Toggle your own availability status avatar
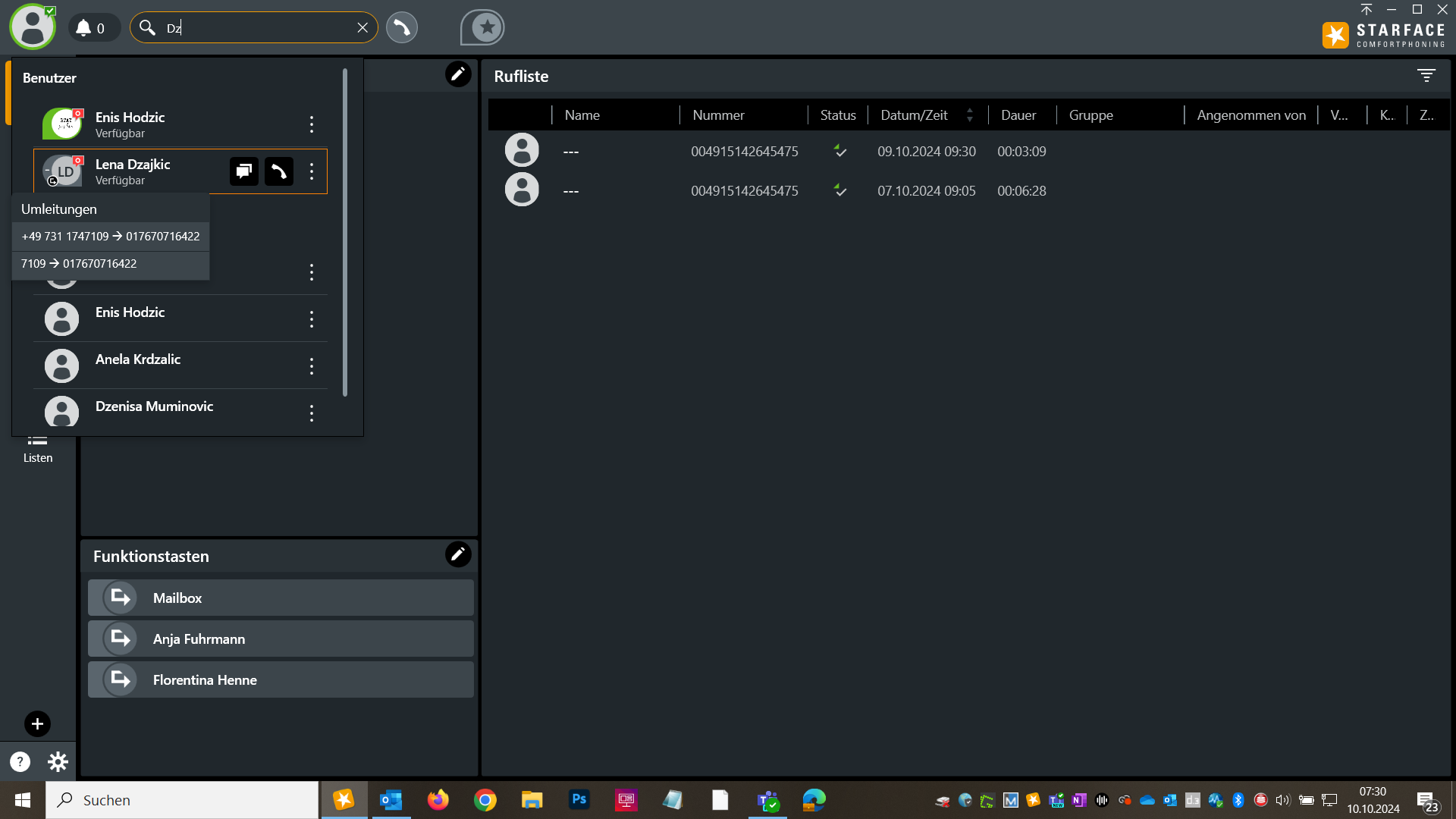 (x=32, y=26)
